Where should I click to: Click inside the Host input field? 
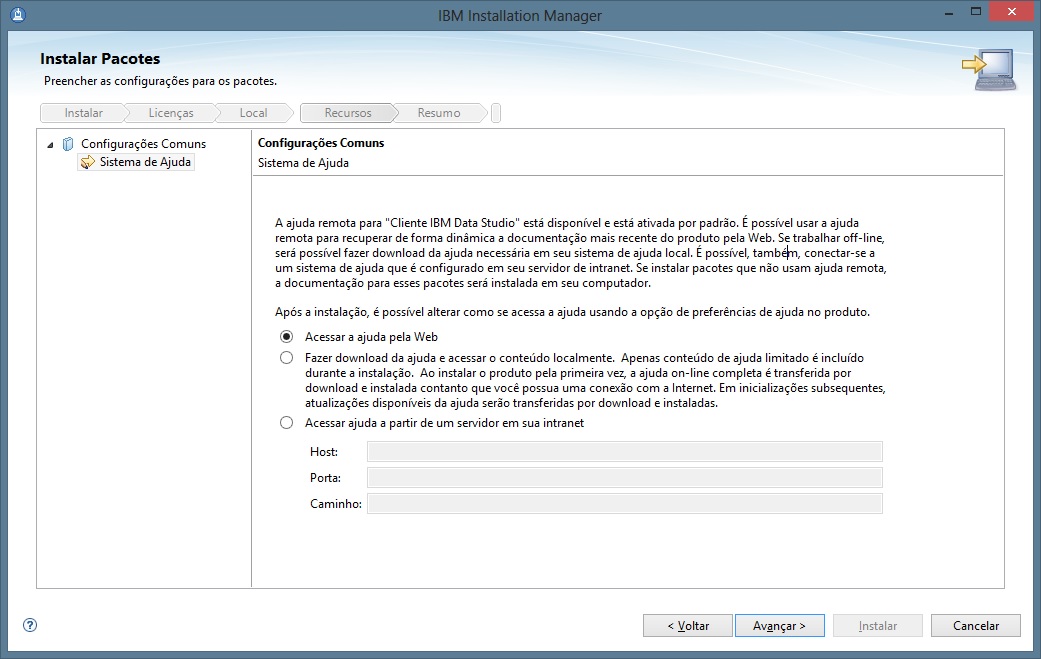(x=625, y=451)
